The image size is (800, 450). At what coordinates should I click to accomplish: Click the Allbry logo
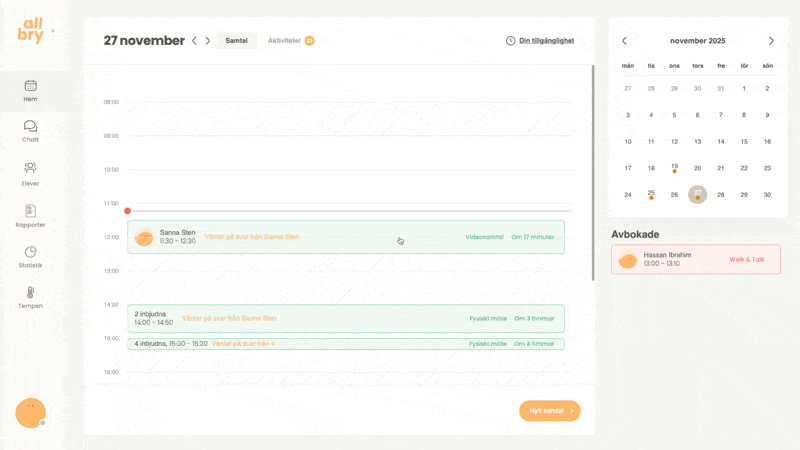(31, 30)
